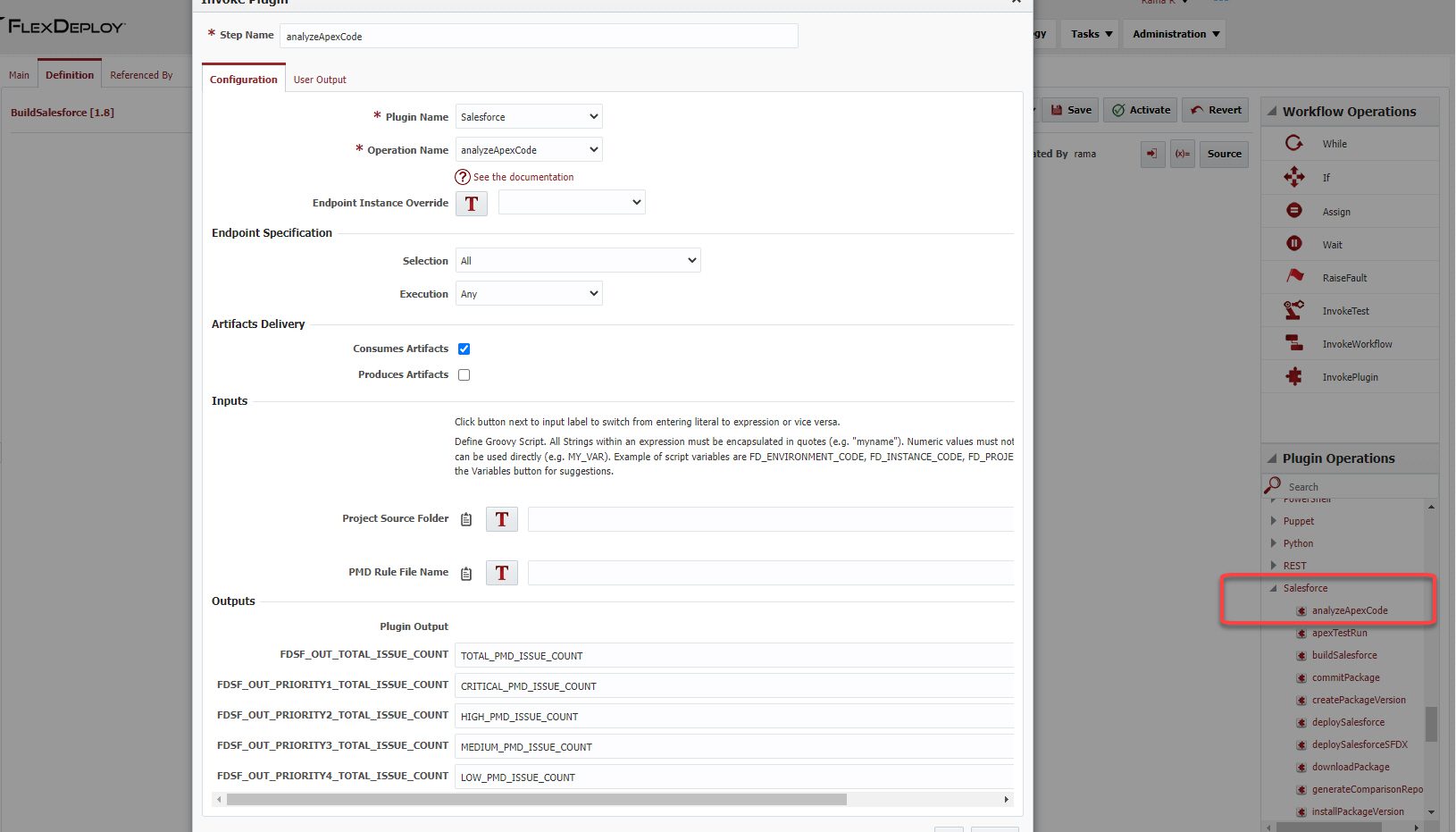
Task: Click the documentation help question icon
Action: 463,177
